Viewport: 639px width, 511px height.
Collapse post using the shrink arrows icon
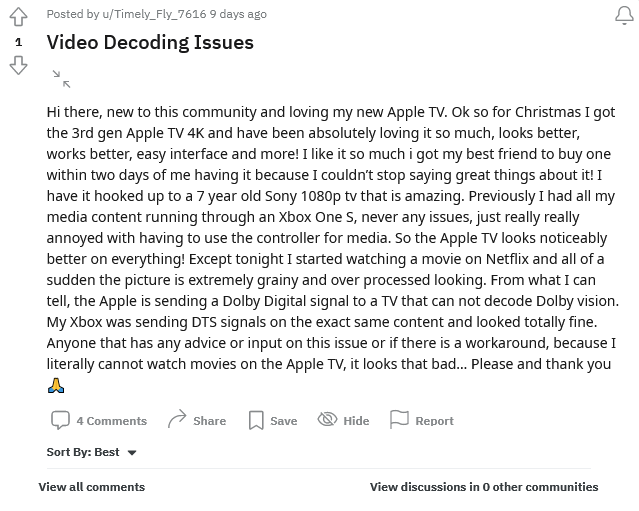(x=61, y=79)
